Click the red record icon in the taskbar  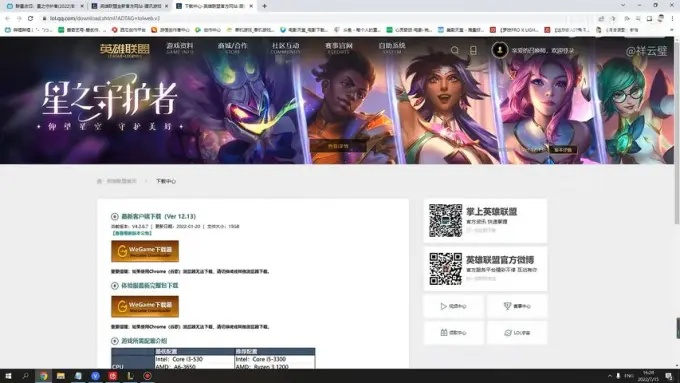click(x=147, y=376)
